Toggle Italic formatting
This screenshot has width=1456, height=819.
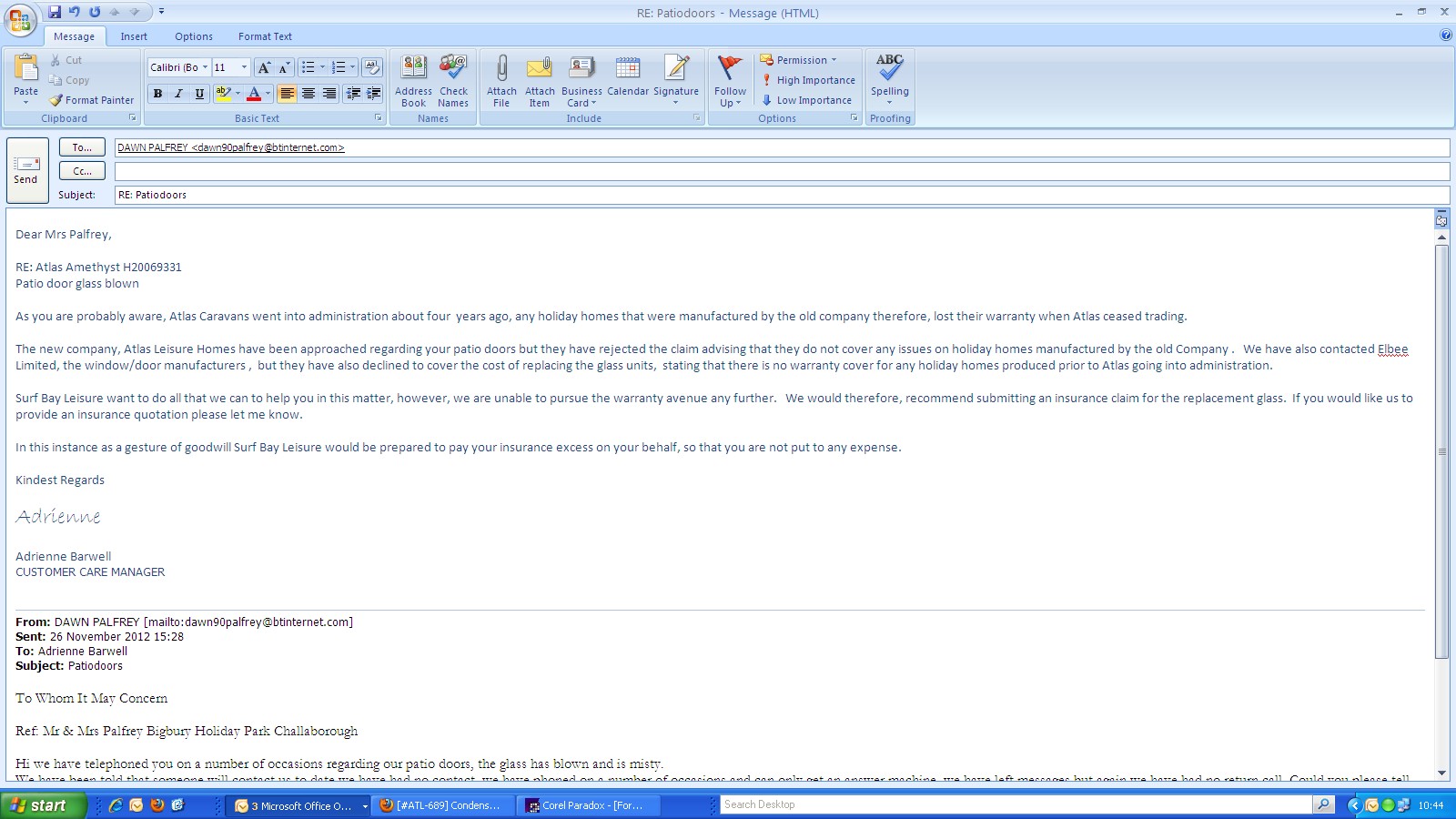point(178,94)
